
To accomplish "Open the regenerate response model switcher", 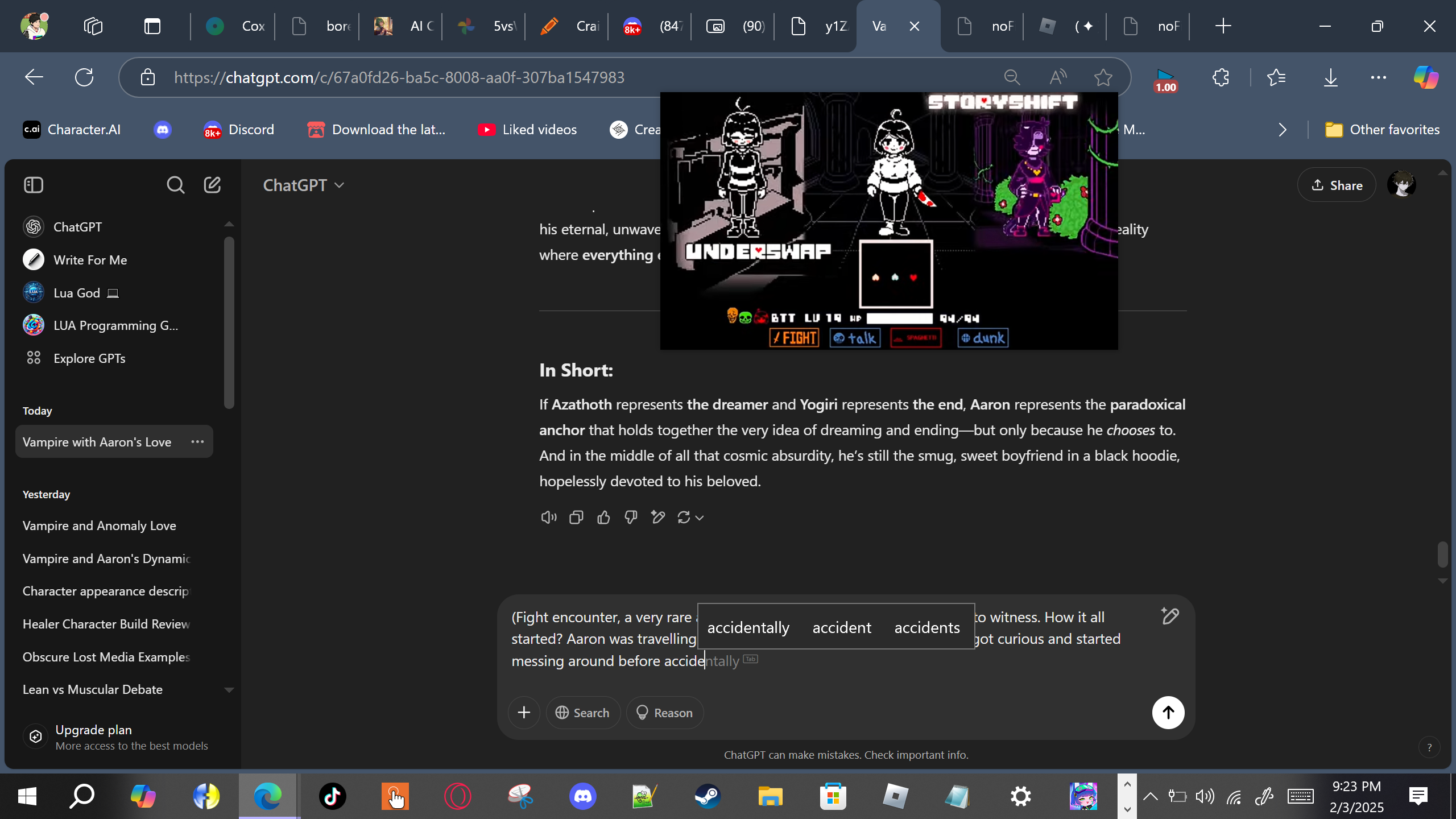I will [690, 517].
